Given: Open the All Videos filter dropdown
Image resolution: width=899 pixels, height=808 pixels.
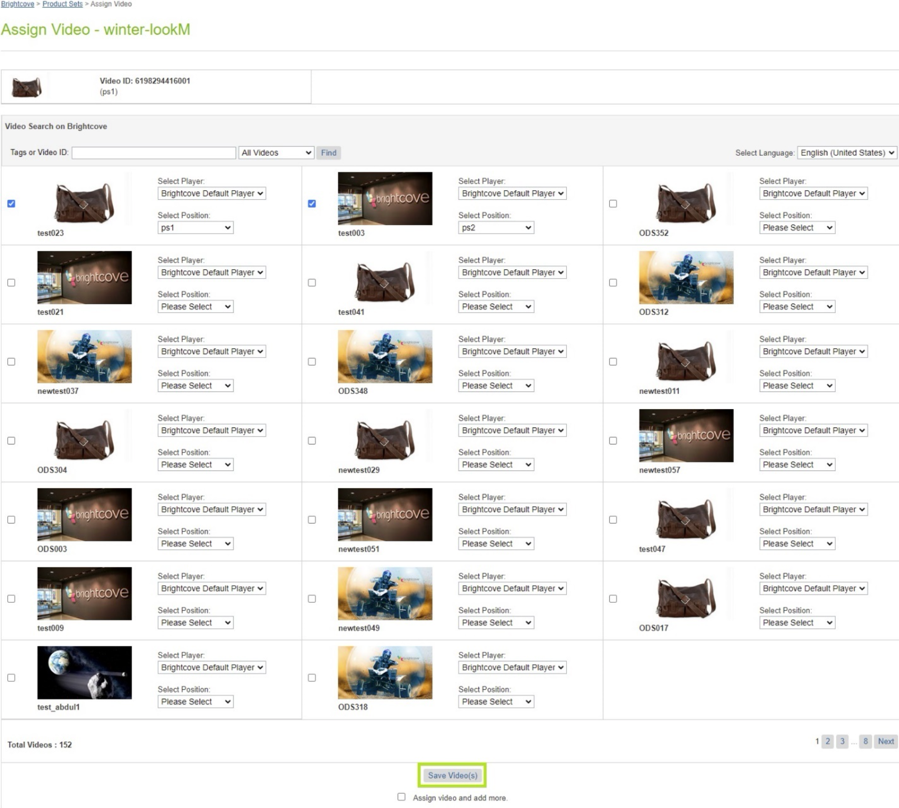Looking at the screenshot, I should (x=276, y=152).
